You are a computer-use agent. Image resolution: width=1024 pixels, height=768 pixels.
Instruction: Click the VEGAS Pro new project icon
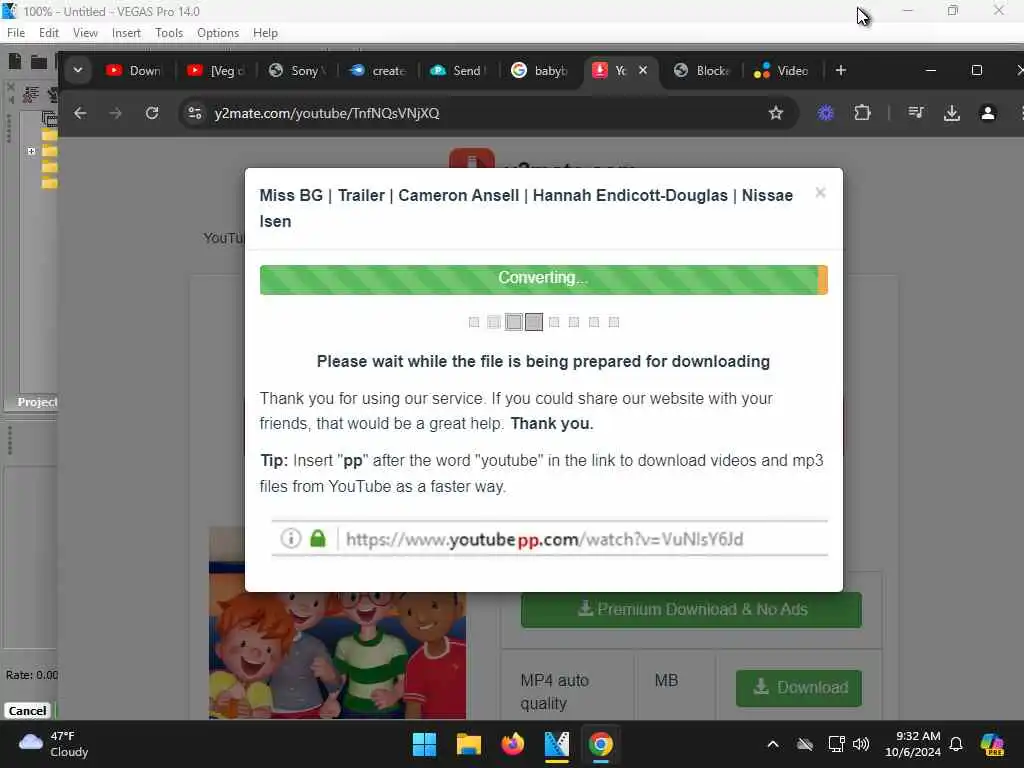tap(14, 61)
